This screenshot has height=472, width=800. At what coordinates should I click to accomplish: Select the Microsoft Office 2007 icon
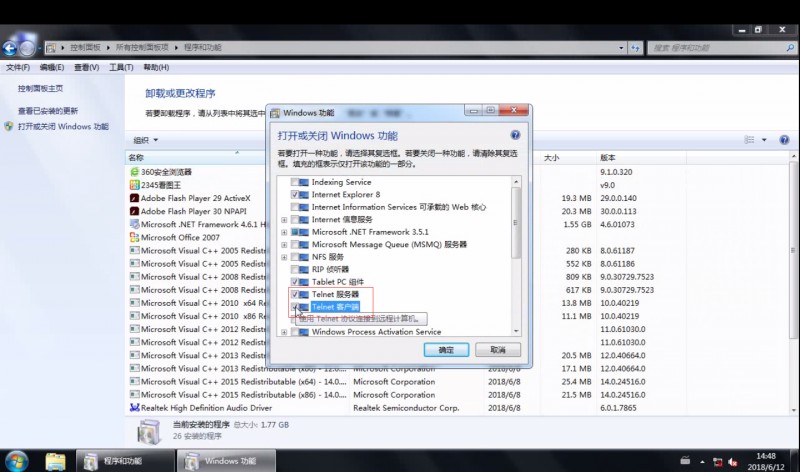[x=134, y=237]
